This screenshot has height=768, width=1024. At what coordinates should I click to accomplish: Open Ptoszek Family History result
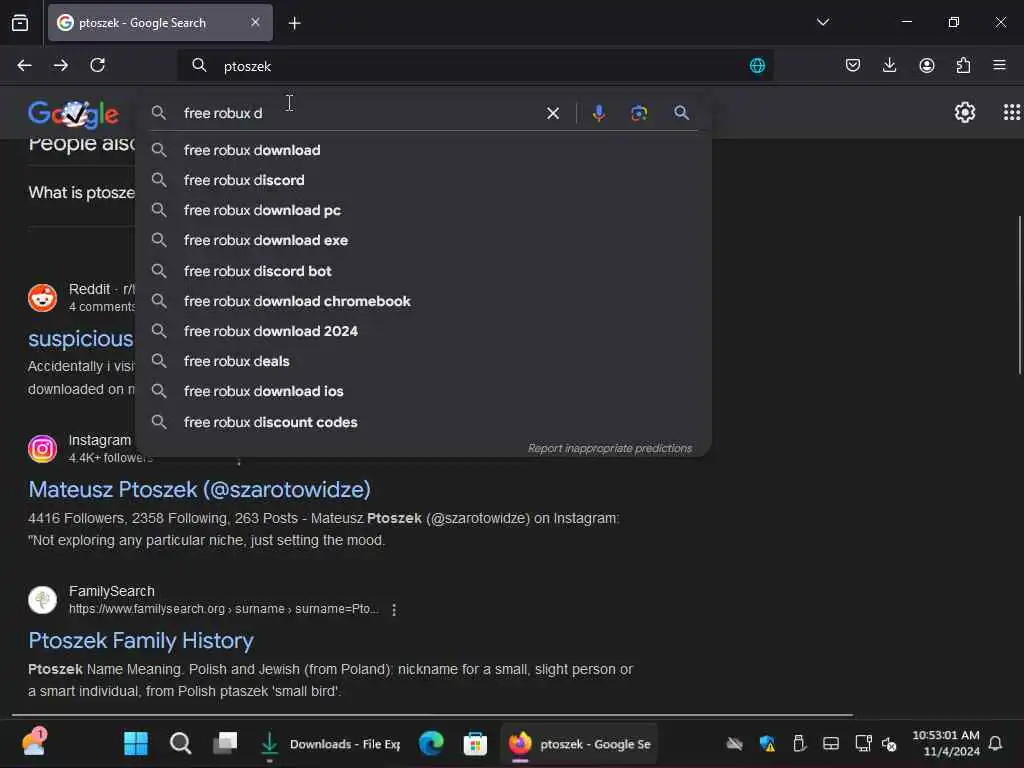[x=140, y=641]
